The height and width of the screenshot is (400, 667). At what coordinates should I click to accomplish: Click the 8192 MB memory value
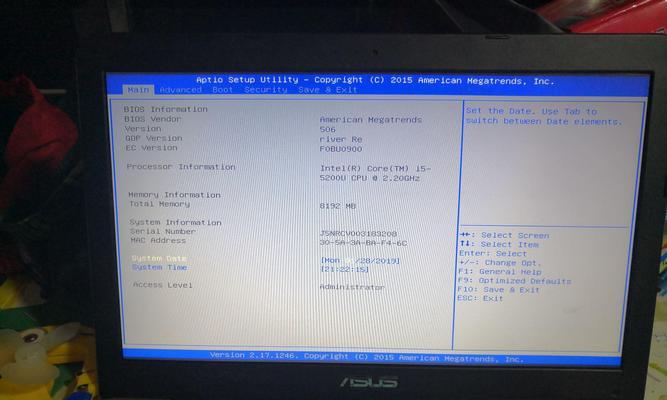pos(338,206)
